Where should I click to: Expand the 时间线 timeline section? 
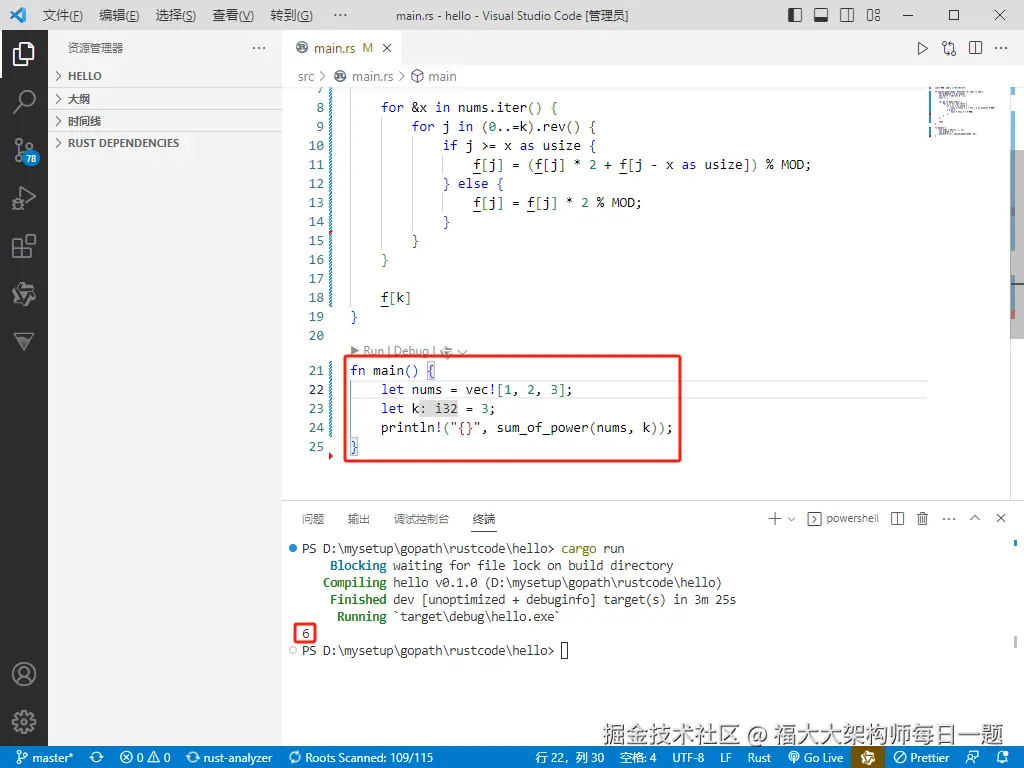(x=165, y=121)
